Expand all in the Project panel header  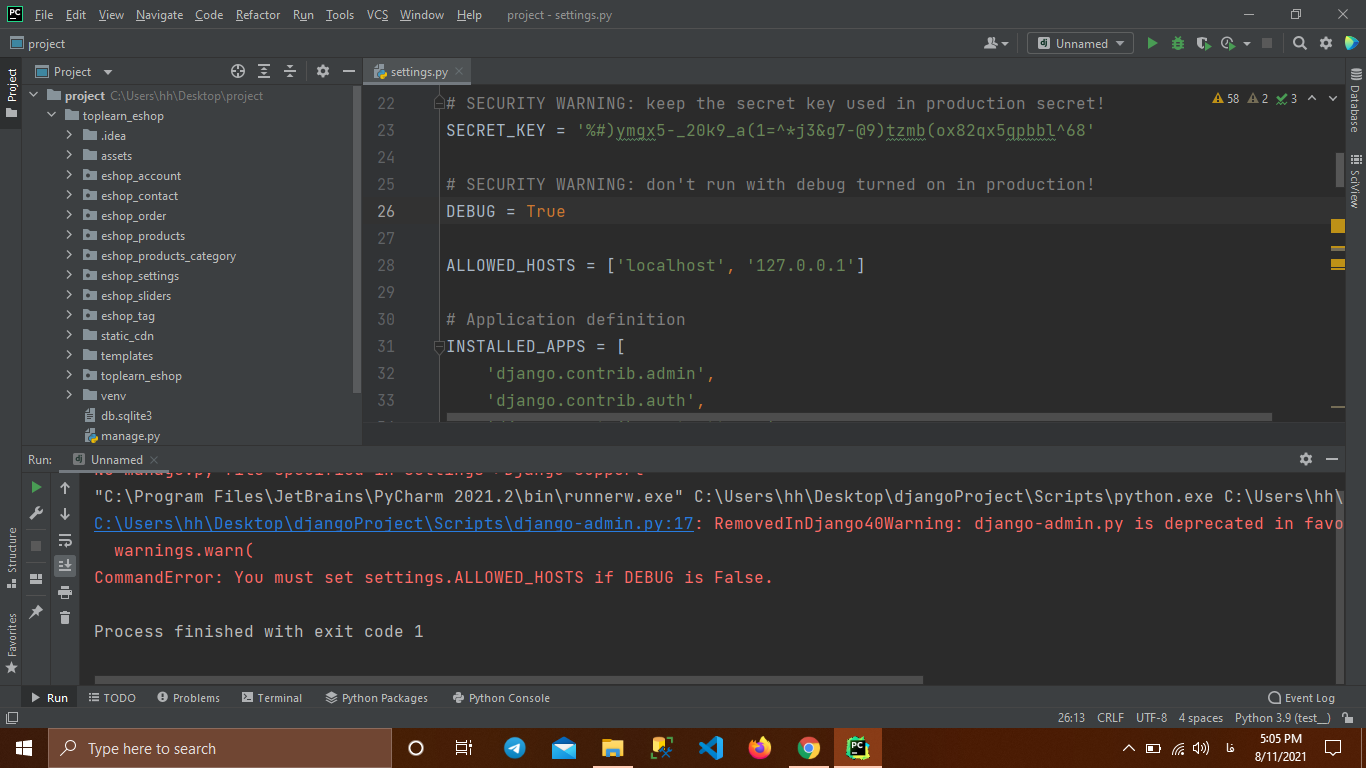[264, 71]
